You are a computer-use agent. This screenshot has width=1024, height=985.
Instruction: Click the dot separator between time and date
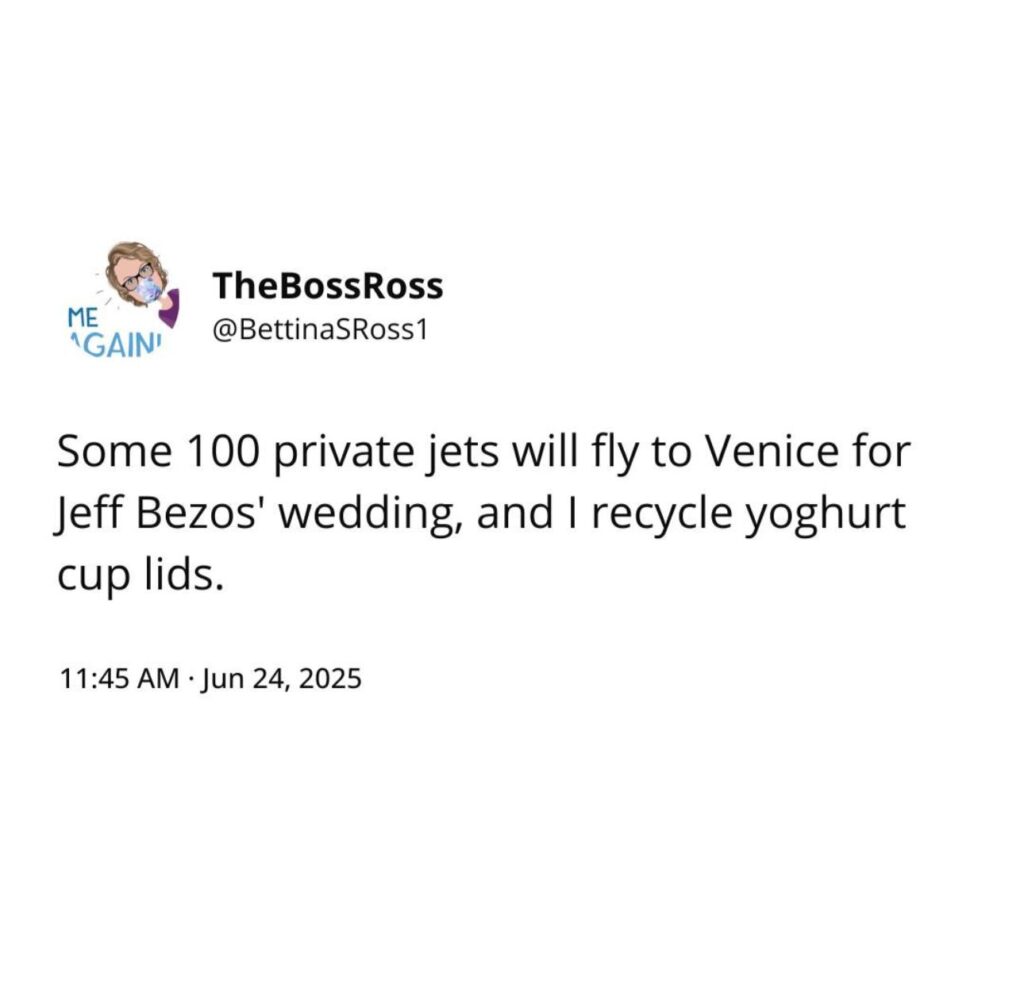coord(191,679)
